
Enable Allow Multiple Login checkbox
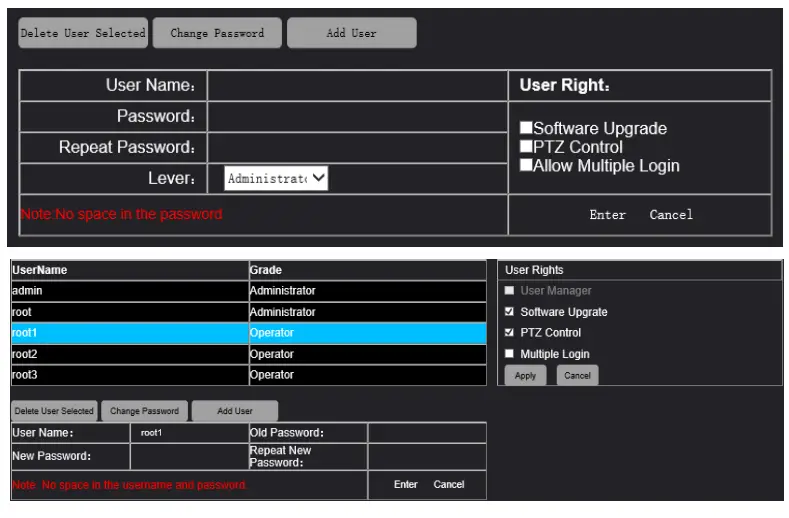526,165
